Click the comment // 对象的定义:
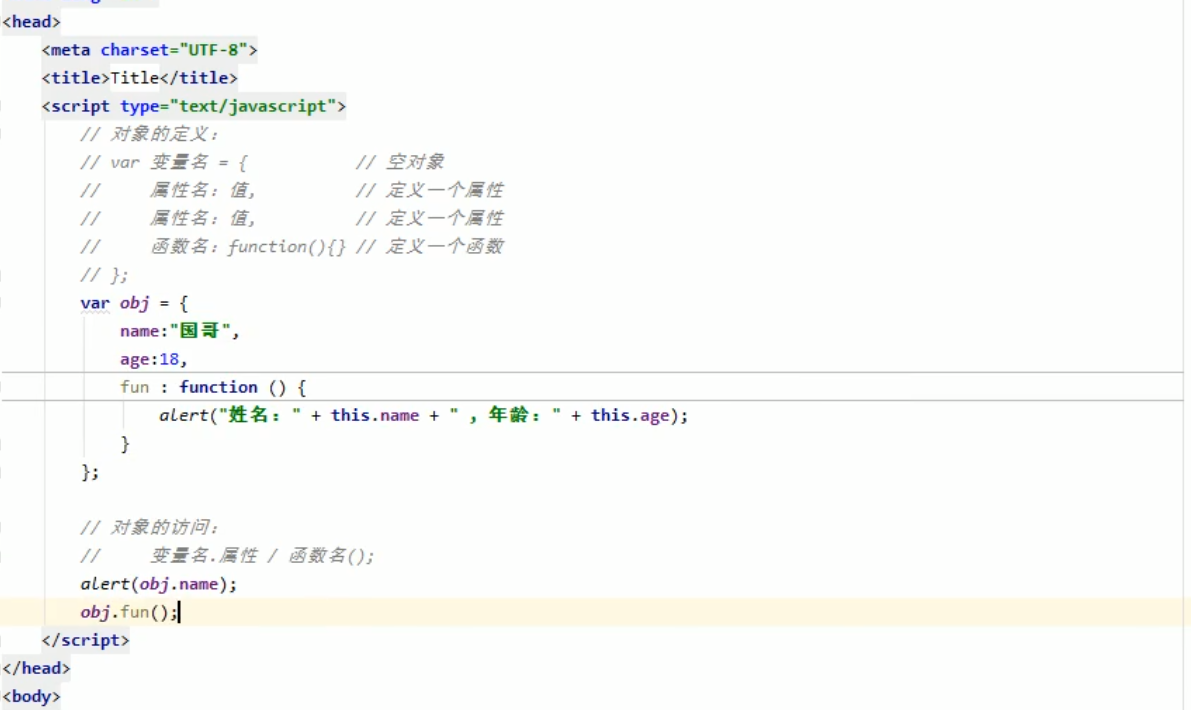This screenshot has height=710, width=1191. [149, 134]
